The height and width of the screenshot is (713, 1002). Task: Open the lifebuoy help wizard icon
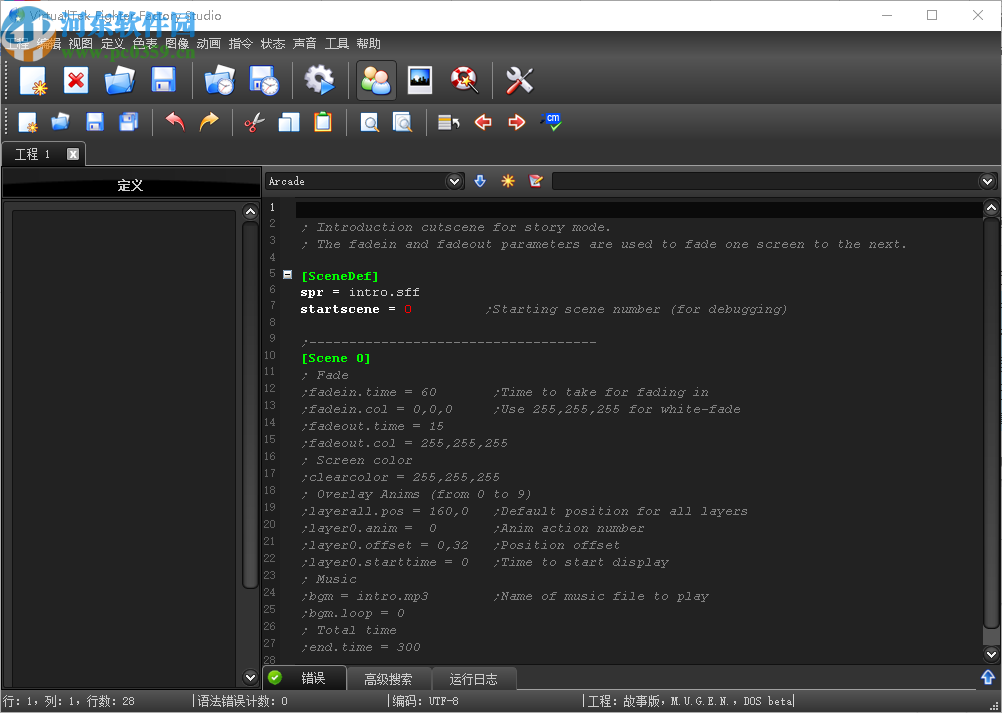point(464,81)
